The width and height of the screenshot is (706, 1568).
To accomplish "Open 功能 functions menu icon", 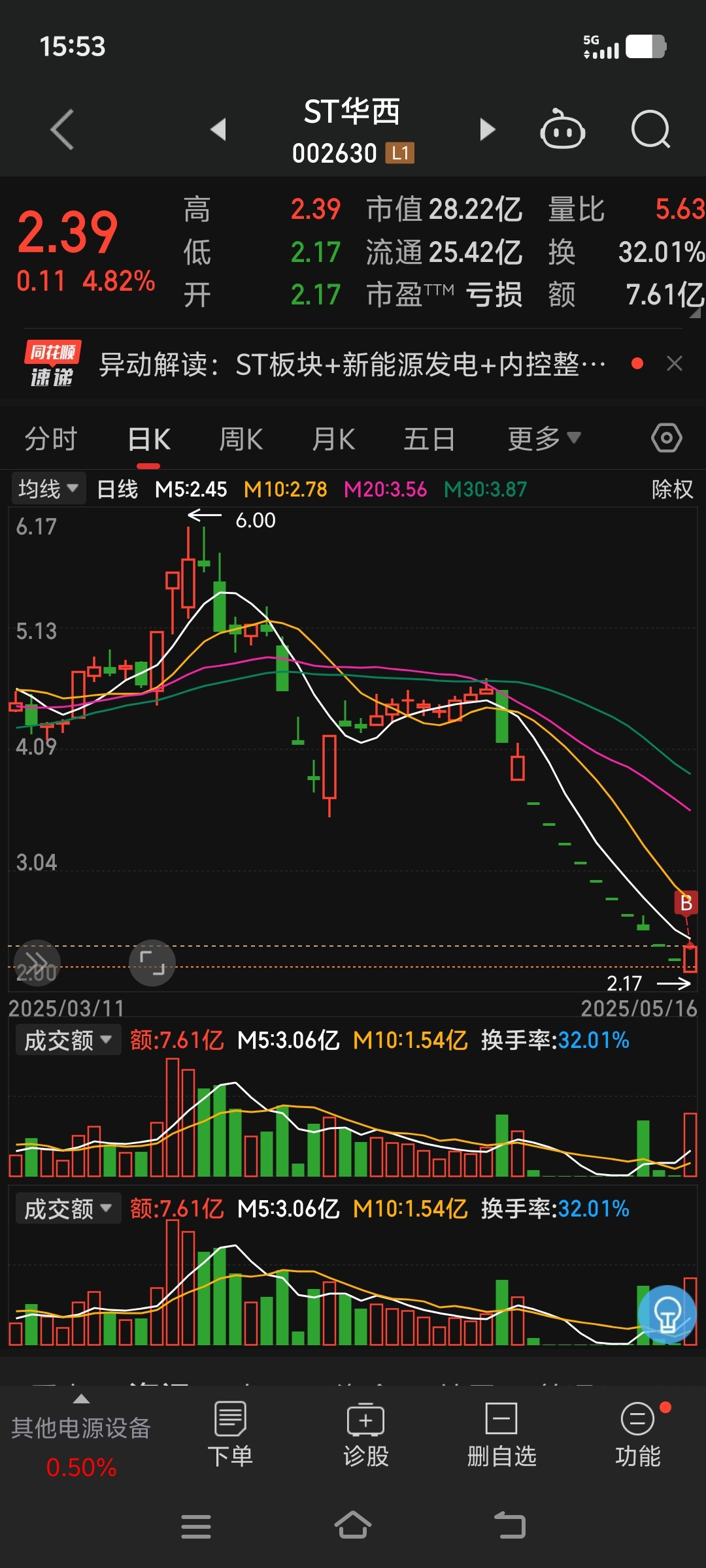I will coord(638,1435).
